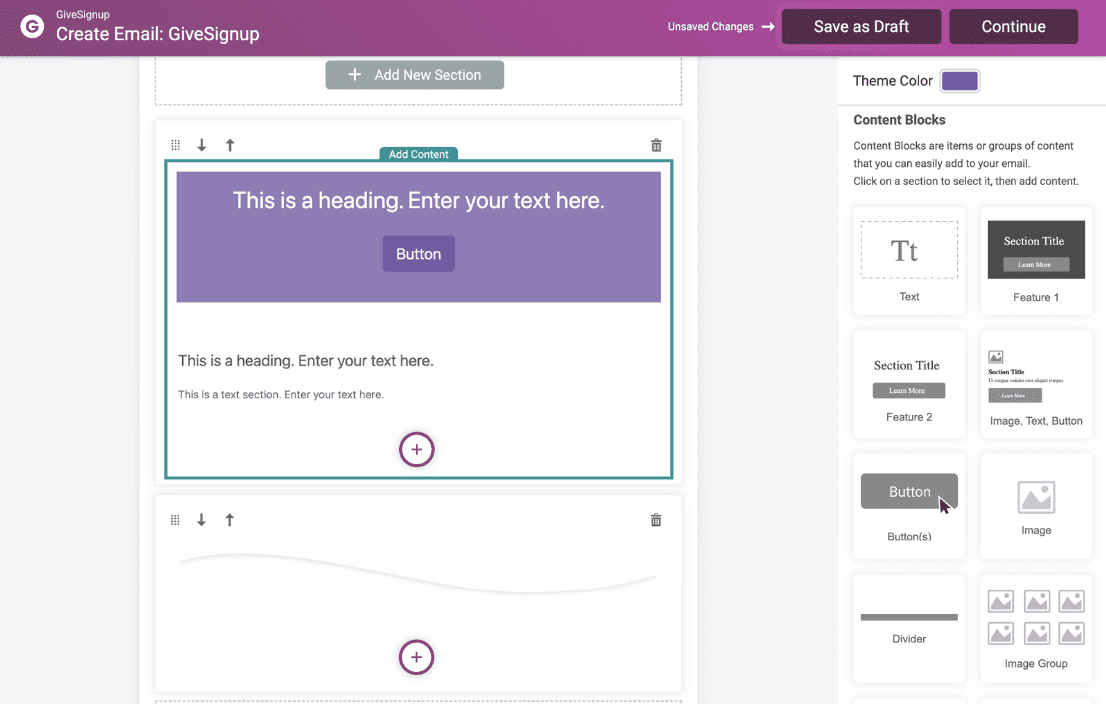Select the Divider content block
This screenshot has height=704, width=1106.
[x=909, y=628]
